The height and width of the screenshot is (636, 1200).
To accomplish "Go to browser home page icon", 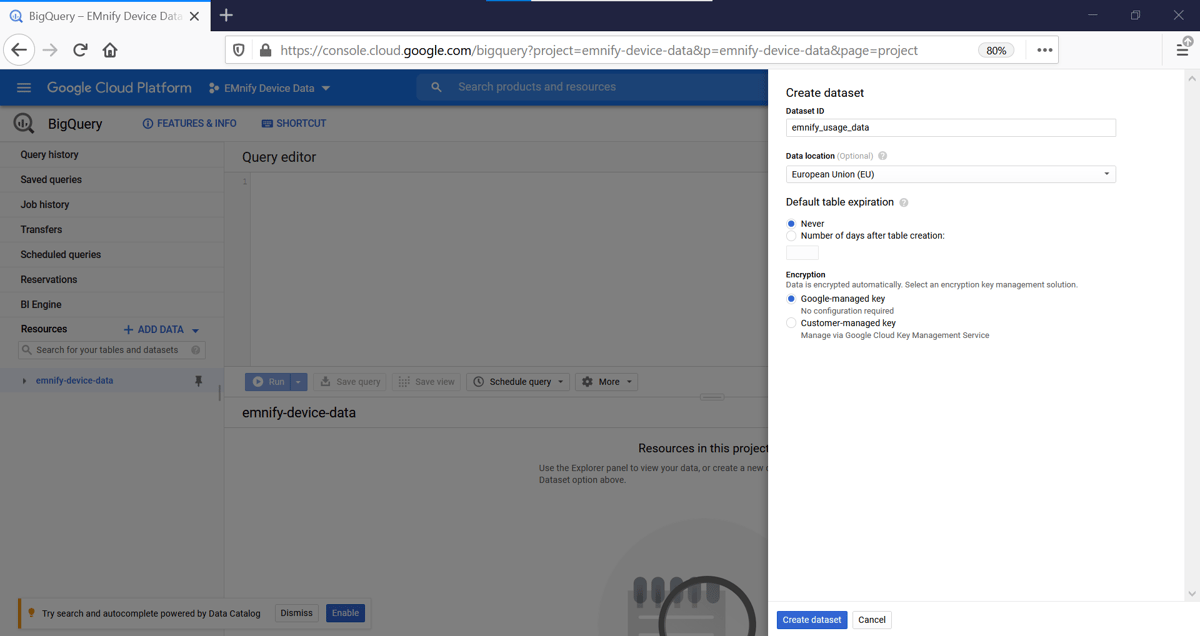I will coord(110,50).
